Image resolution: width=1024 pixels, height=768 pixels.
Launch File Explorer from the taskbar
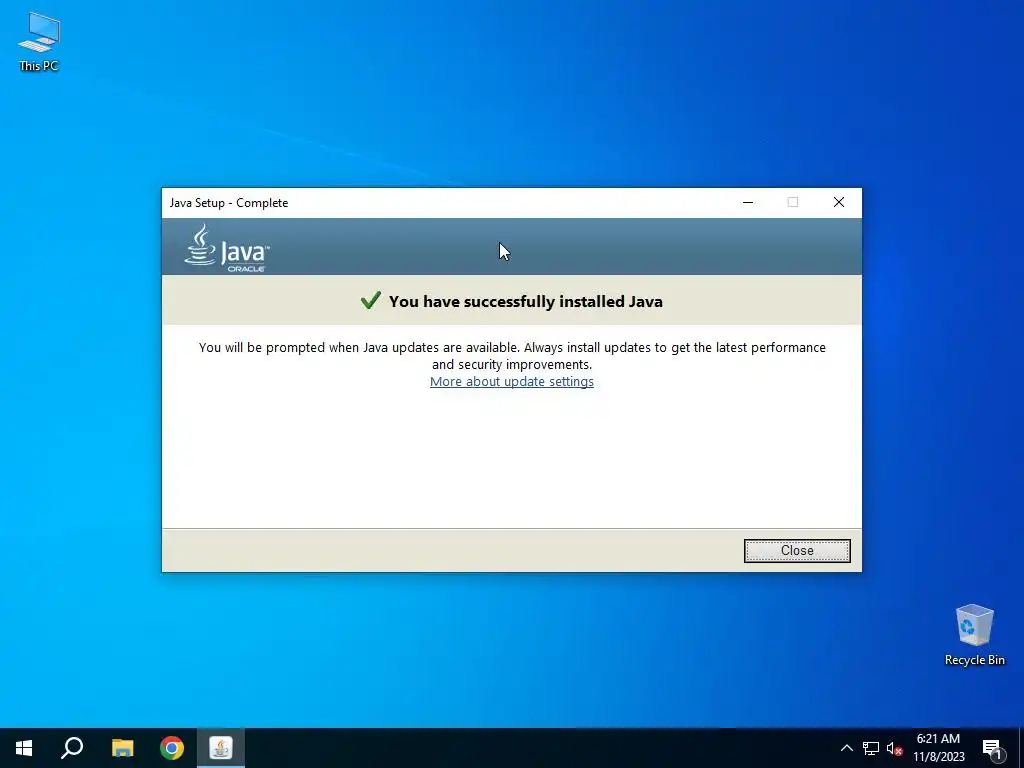tap(122, 748)
